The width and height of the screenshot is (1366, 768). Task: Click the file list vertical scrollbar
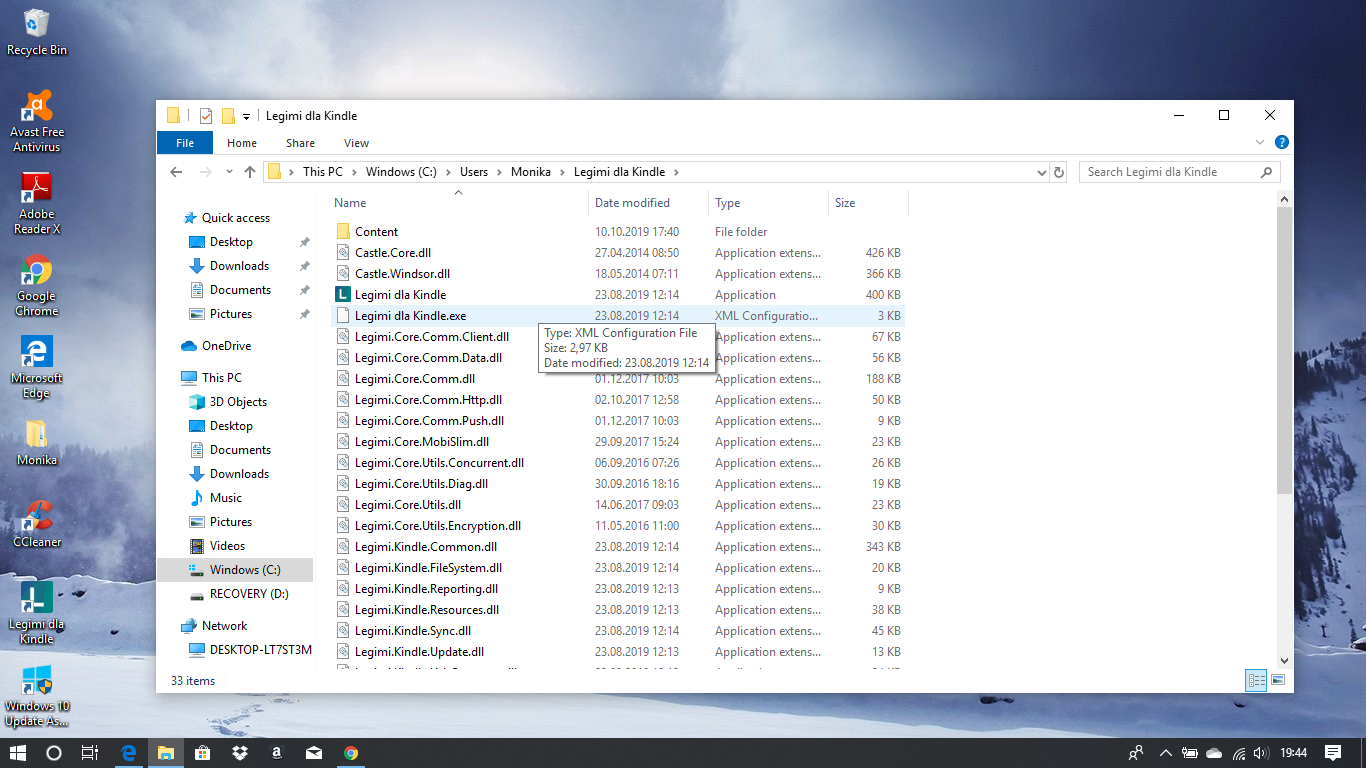point(1284,350)
